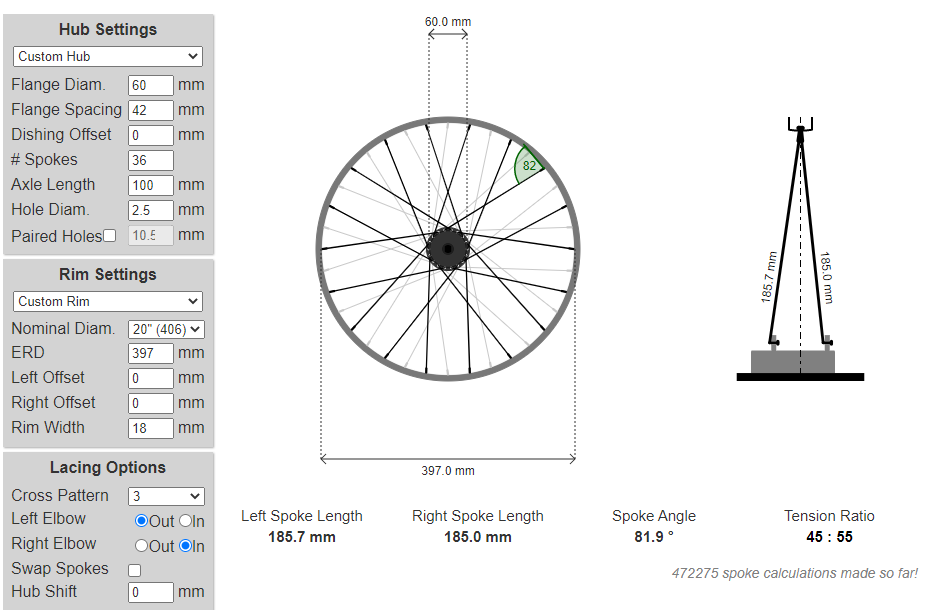928x610 pixels.
Task: Focus the # Spokes input box
Action: pos(151,160)
